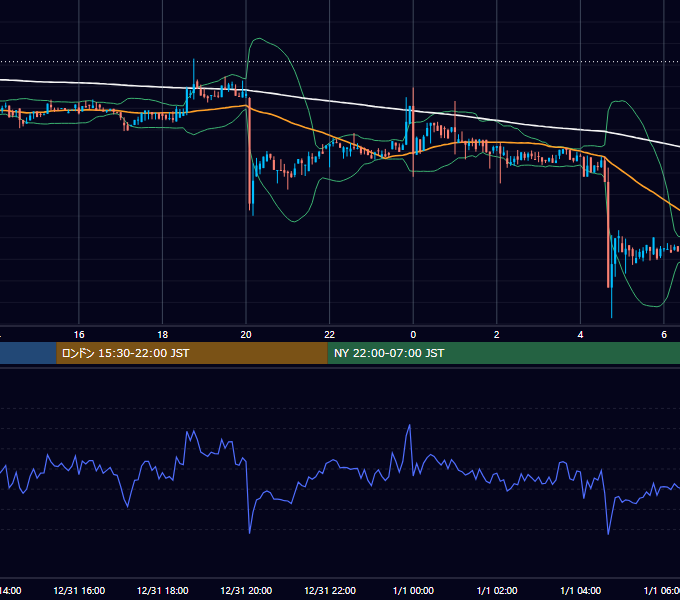Click the 12/31 20:00 label on the lower axis
Screen dimensions: 680x600
[x=246, y=590]
